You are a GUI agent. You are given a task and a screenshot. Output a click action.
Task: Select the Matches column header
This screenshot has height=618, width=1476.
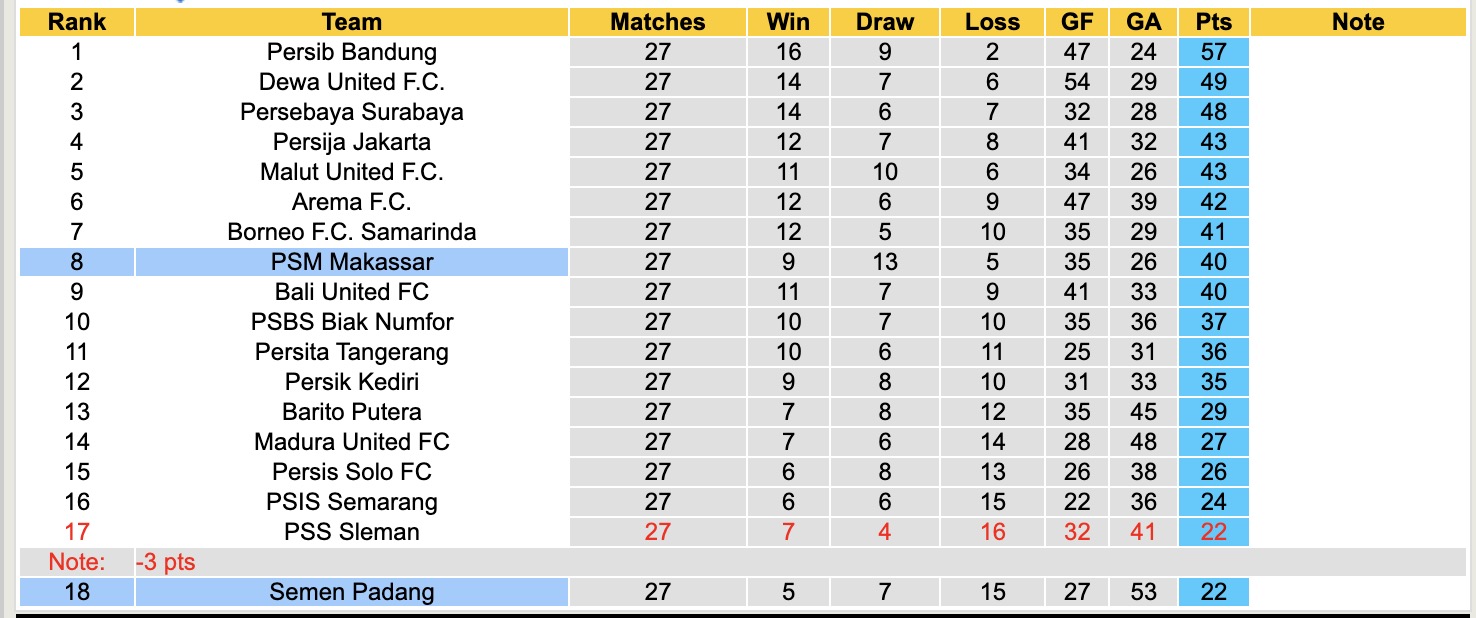[658, 22]
